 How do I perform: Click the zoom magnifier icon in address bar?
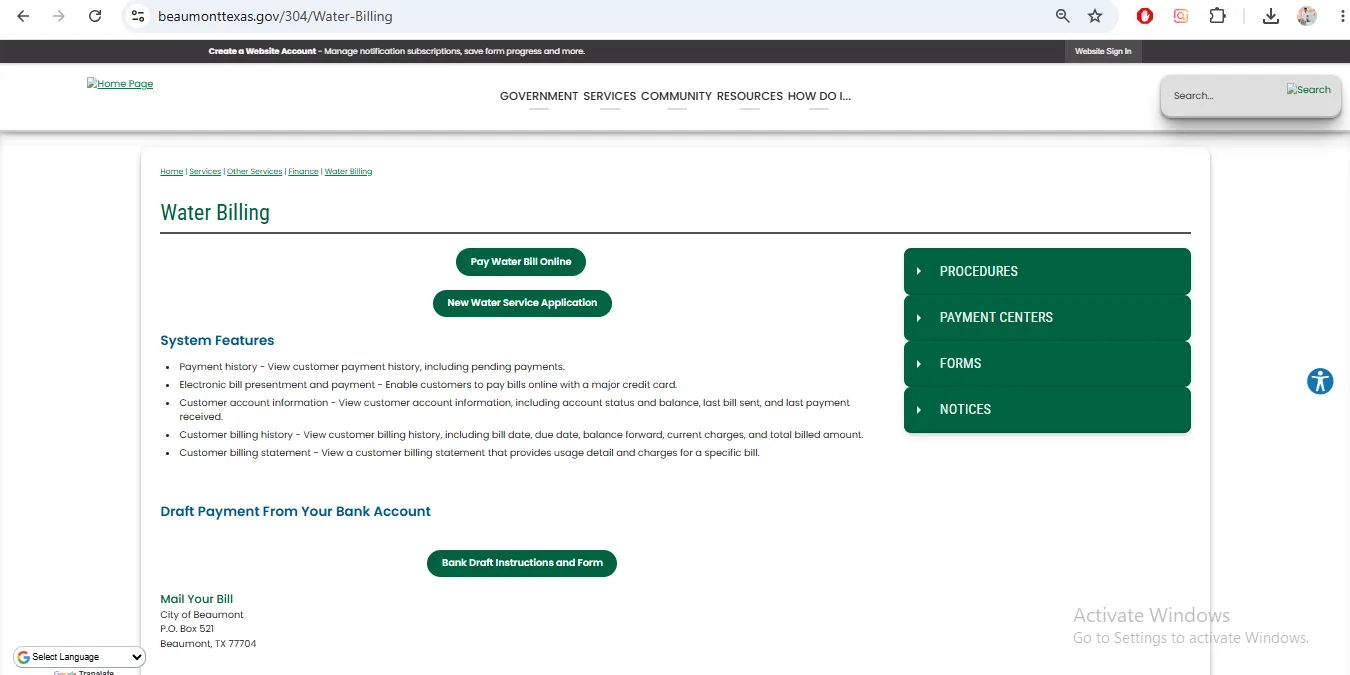click(x=1063, y=16)
